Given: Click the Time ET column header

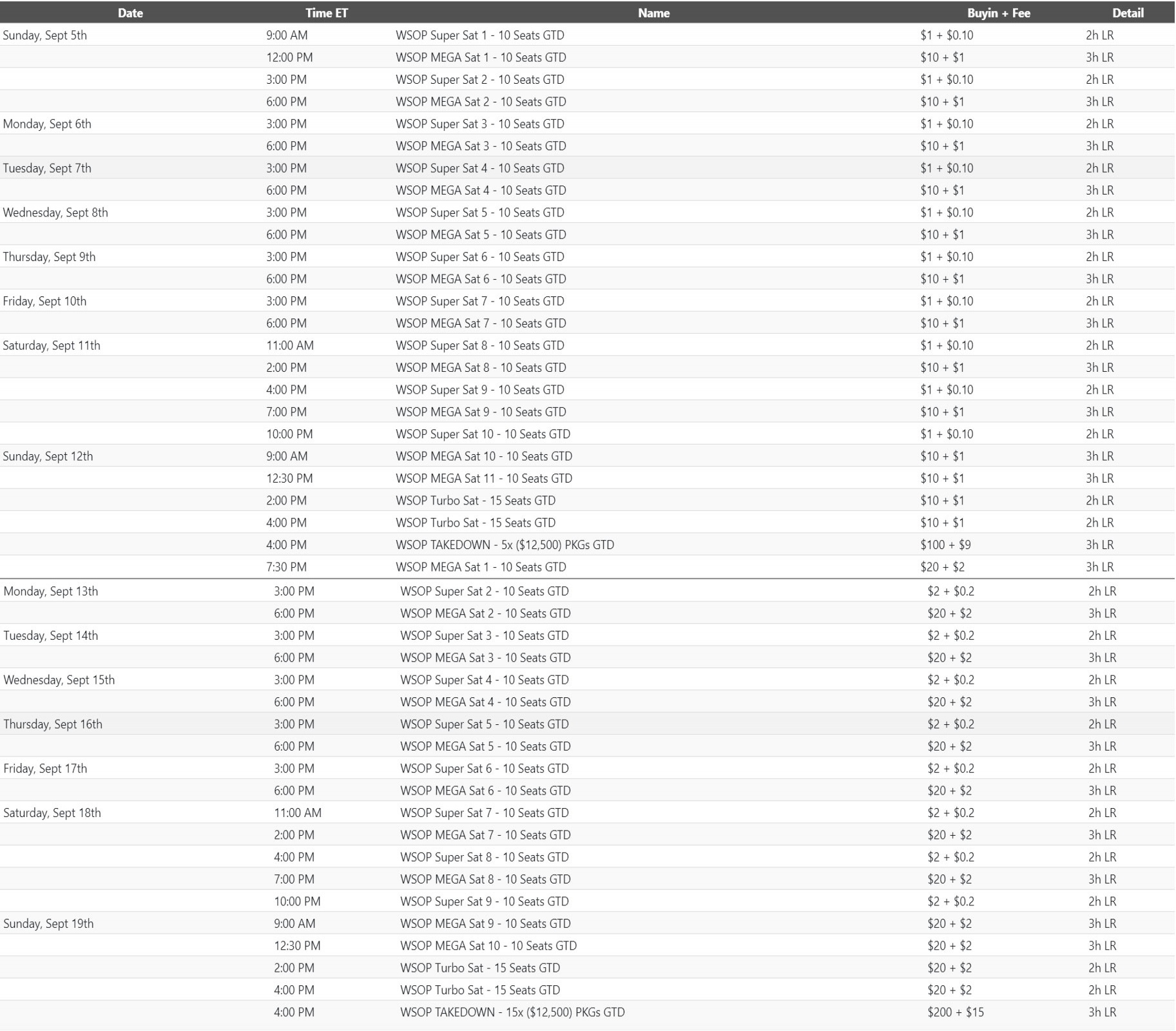Looking at the screenshot, I should click(x=327, y=13).
